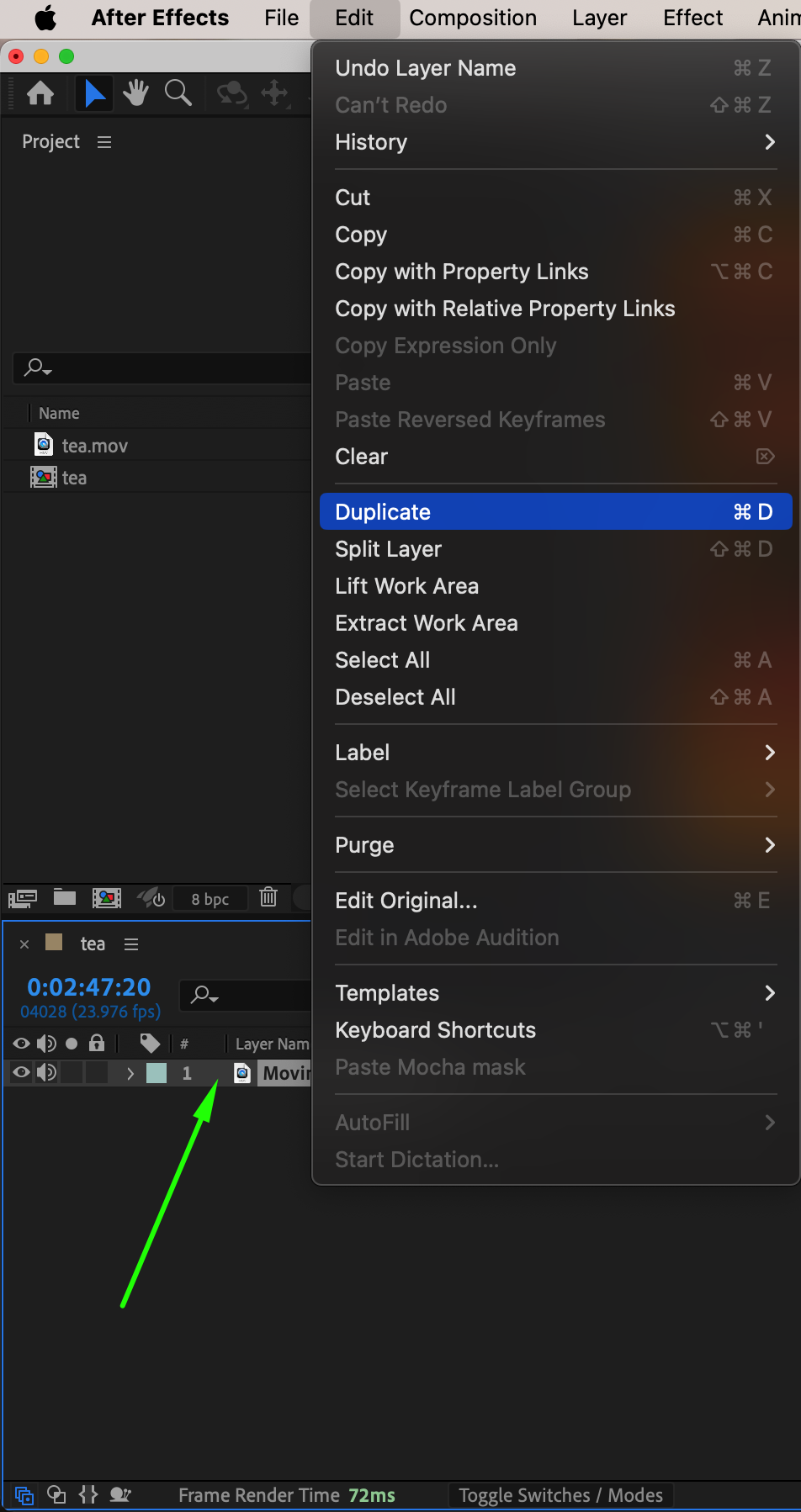Open the tea timeline panel menu
This screenshot has height=1512, width=801.
131,944
